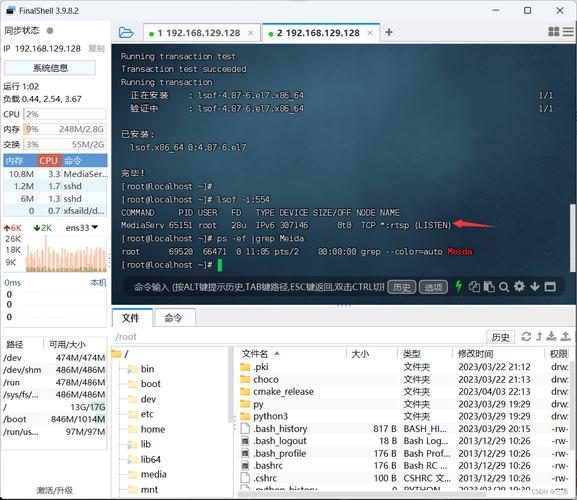Click the lightning quick-command icon
The height and width of the screenshot is (500, 577).
coord(459,286)
